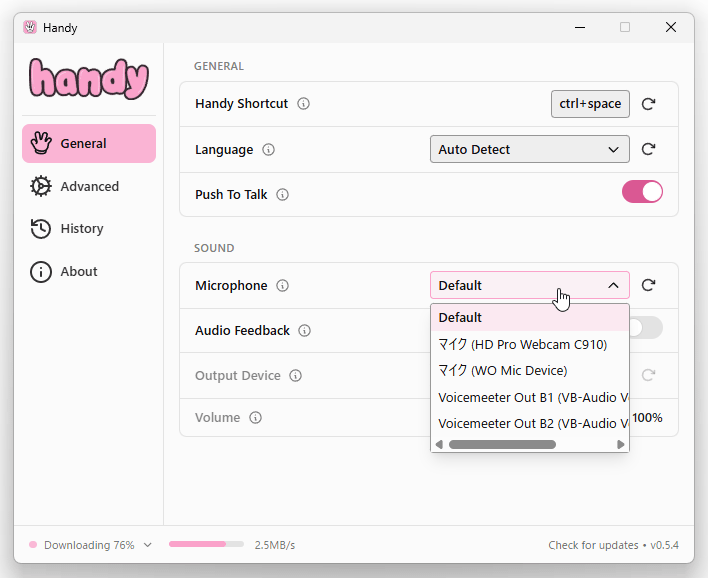708x578 pixels.
Task: Show info for Microphone setting
Action: [x=283, y=286]
